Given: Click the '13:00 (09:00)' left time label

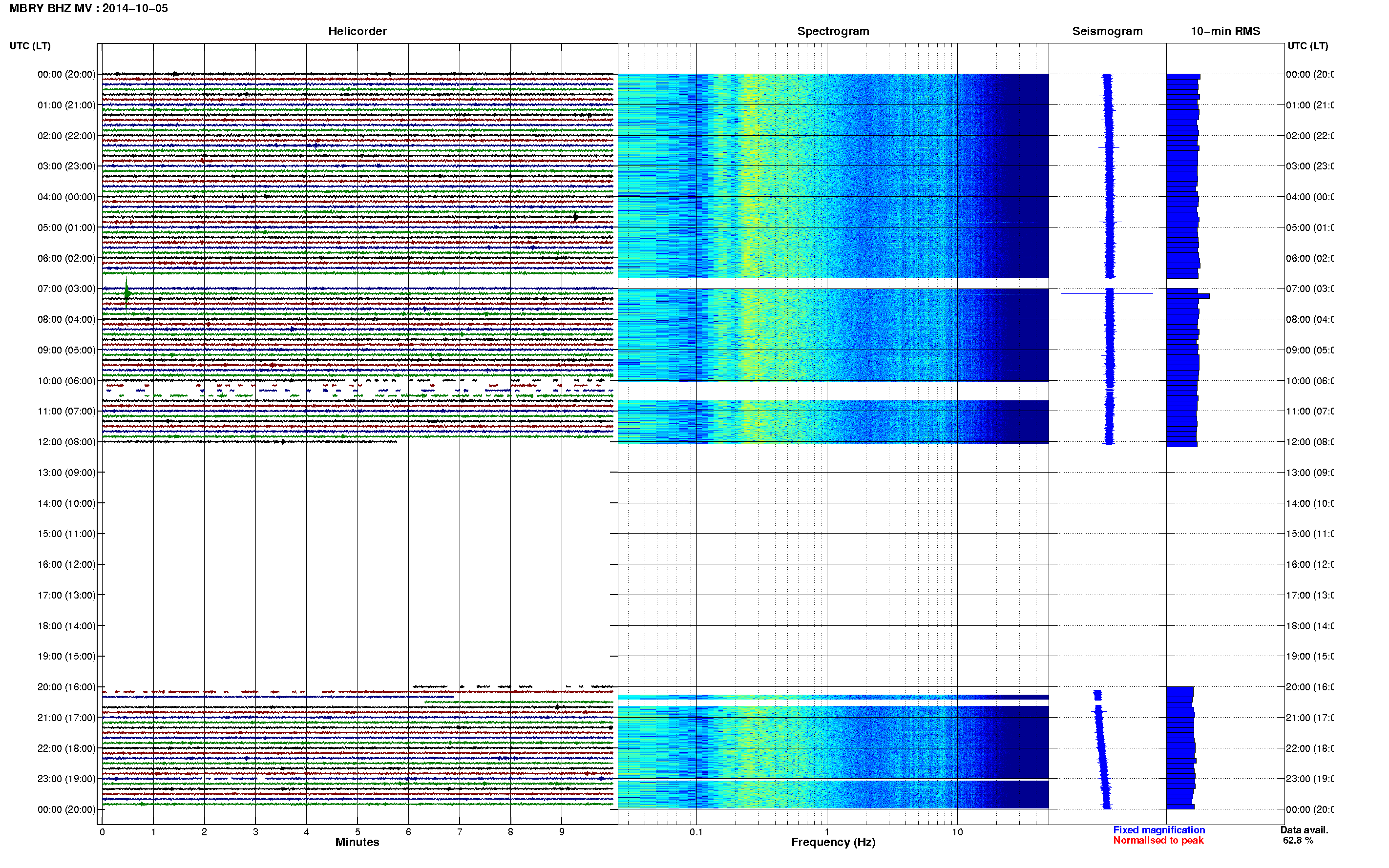Looking at the screenshot, I should coord(66,473).
